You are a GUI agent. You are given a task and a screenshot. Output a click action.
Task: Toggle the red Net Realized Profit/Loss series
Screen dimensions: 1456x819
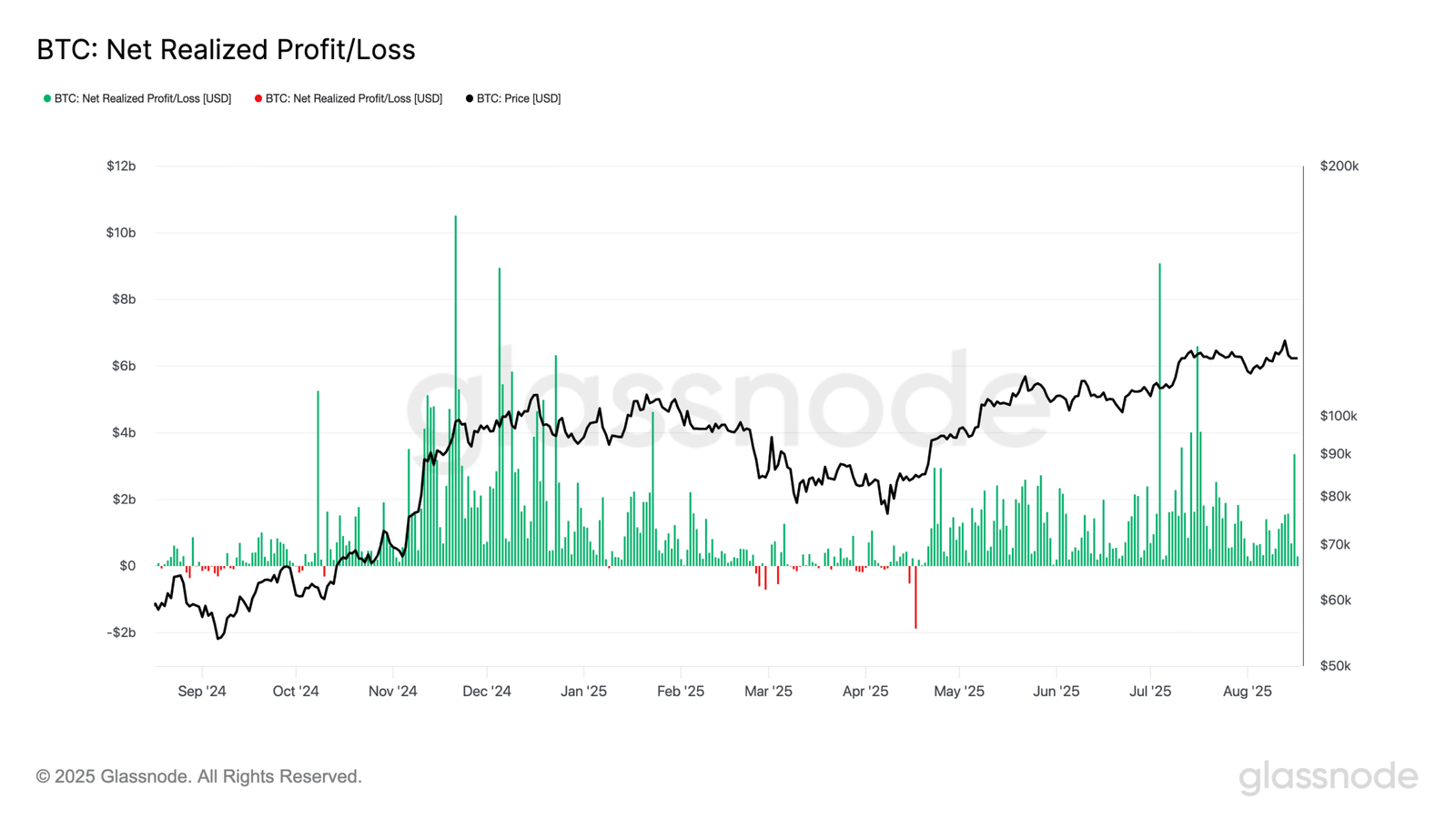pos(349,98)
